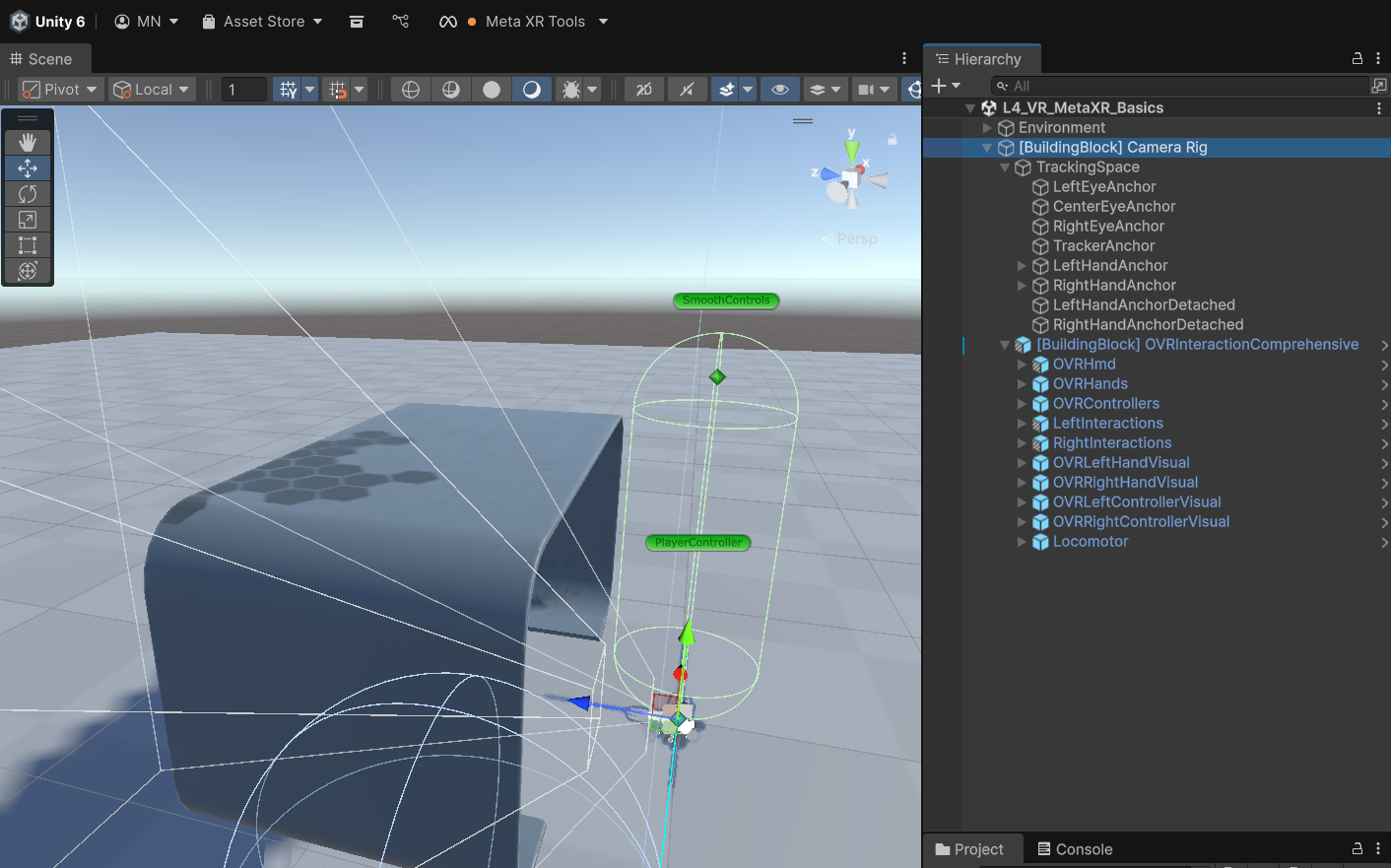This screenshot has height=868, width=1391.
Task: Expand the LeftHandAnchor tree item
Action: (1022, 266)
